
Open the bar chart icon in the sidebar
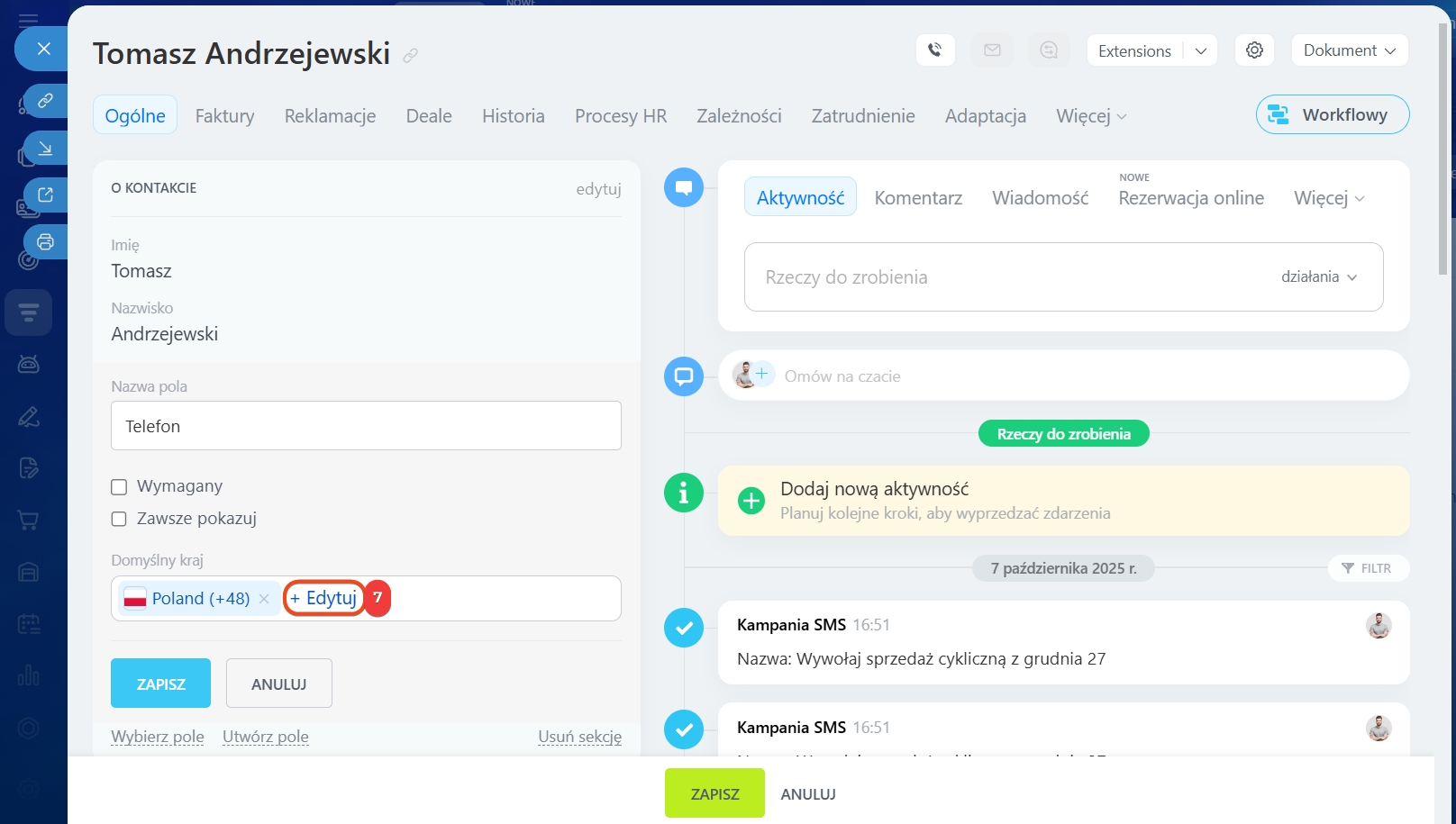[x=29, y=675]
